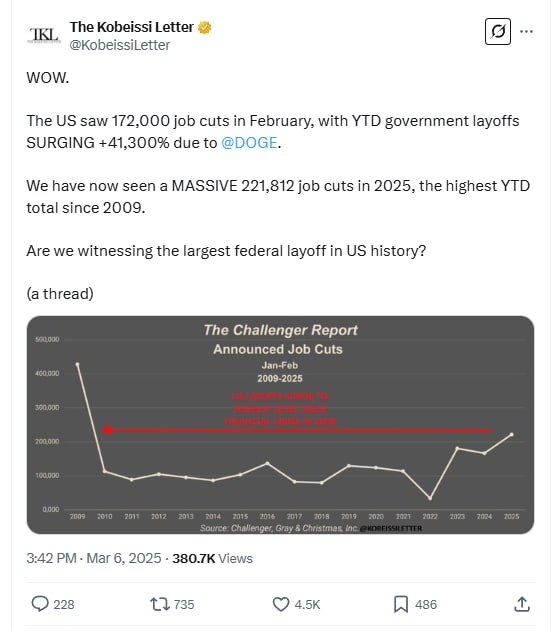Open the @DOGE mention link
Viewport: 557px width, 631px height.
point(249,143)
